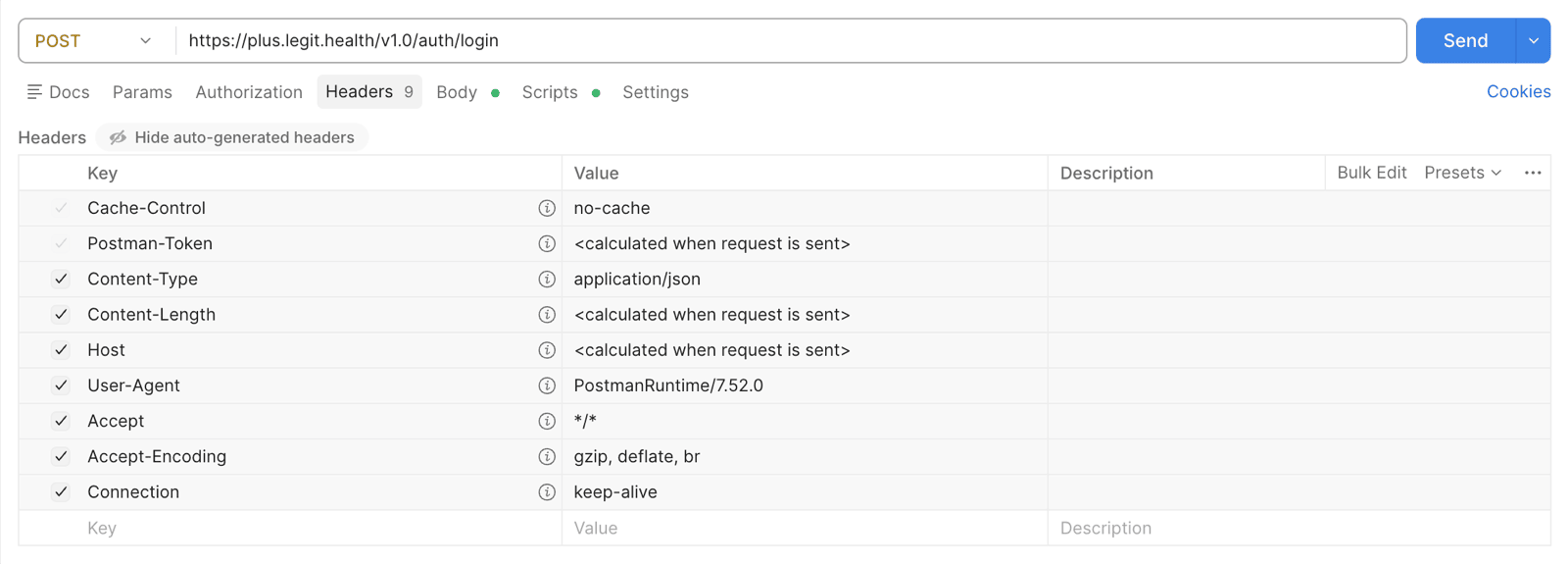The image size is (1568, 564).
Task: Toggle the Connection header checkbox
Action: point(61,492)
